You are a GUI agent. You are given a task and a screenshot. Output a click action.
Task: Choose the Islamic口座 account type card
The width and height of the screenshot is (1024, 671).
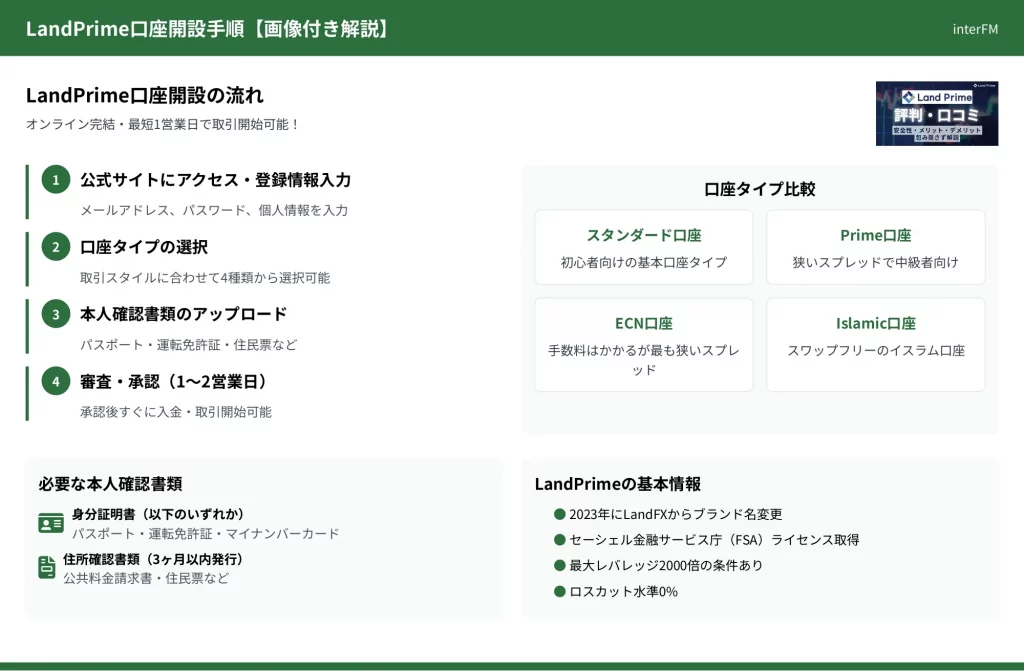click(x=875, y=344)
